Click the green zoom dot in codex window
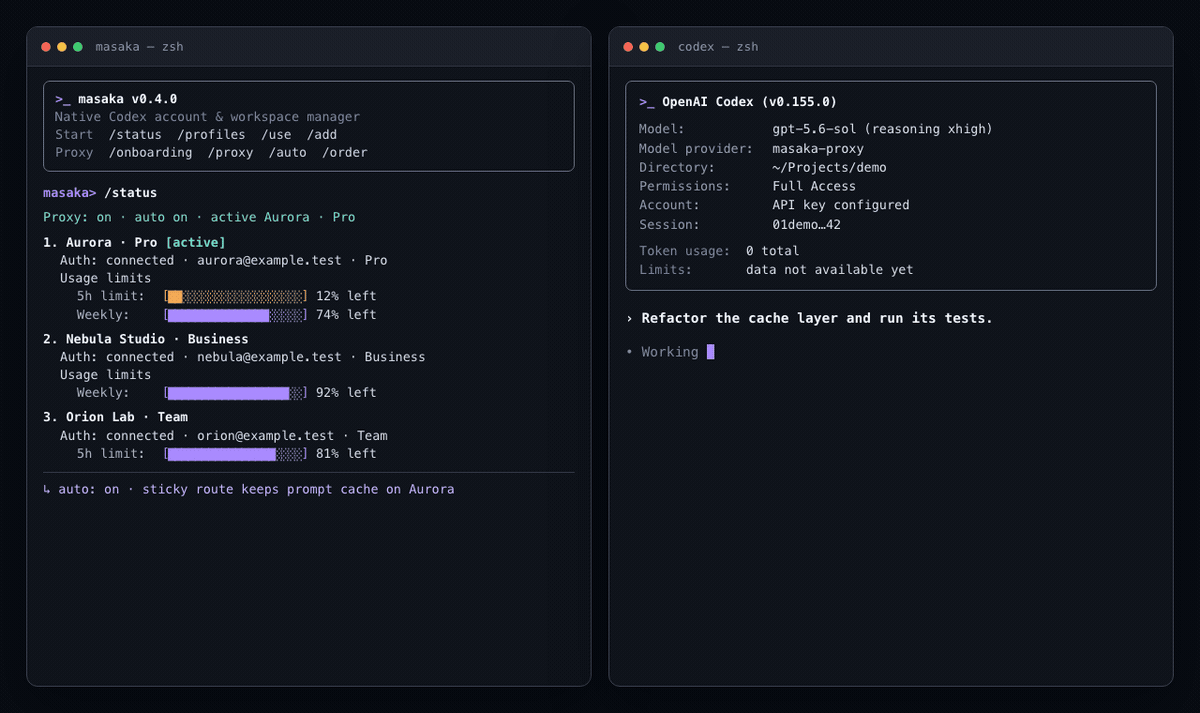 click(660, 47)
